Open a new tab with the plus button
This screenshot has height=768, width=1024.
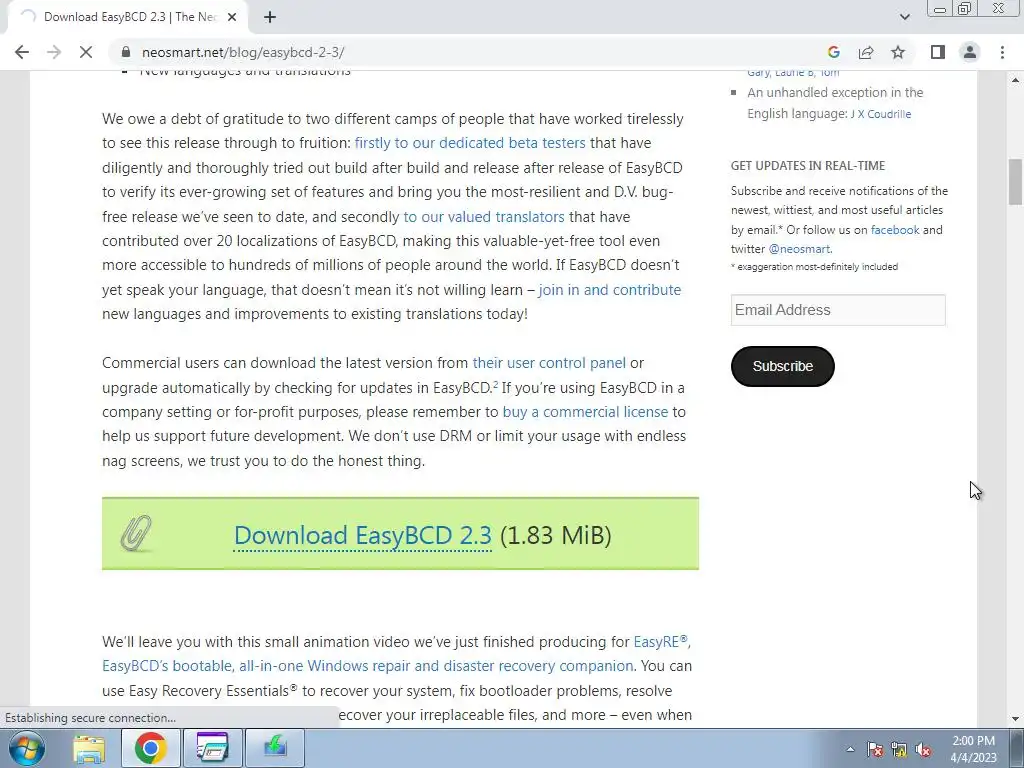[270, 18]
